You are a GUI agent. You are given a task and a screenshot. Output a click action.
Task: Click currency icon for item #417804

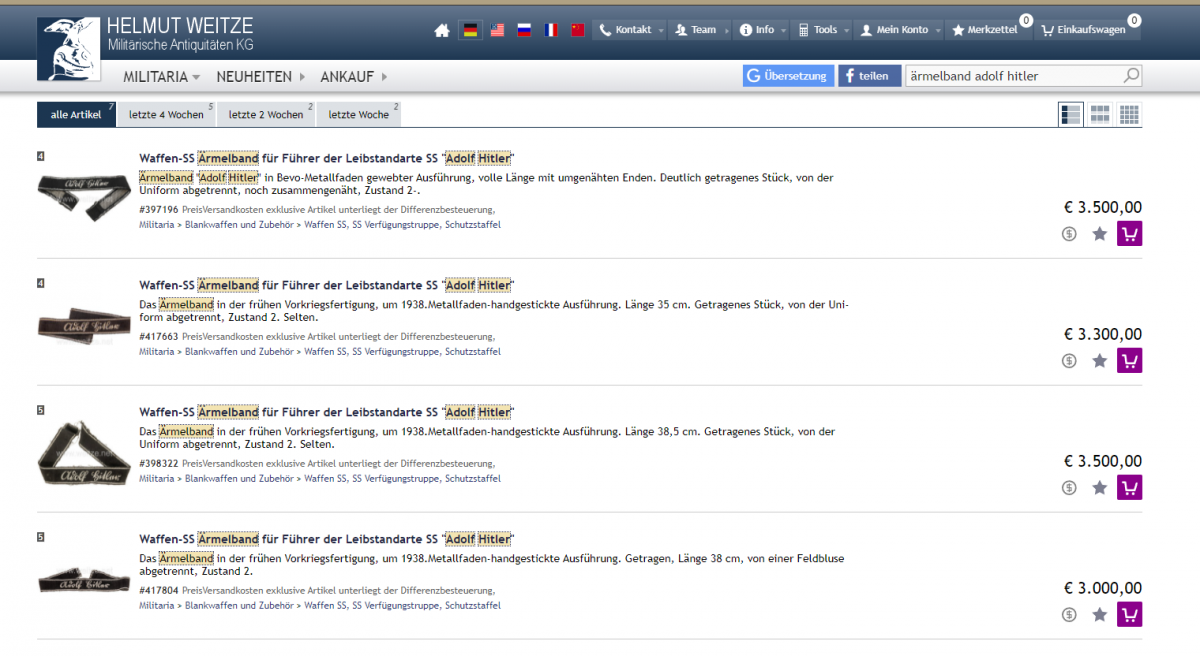coord(1070,615)
